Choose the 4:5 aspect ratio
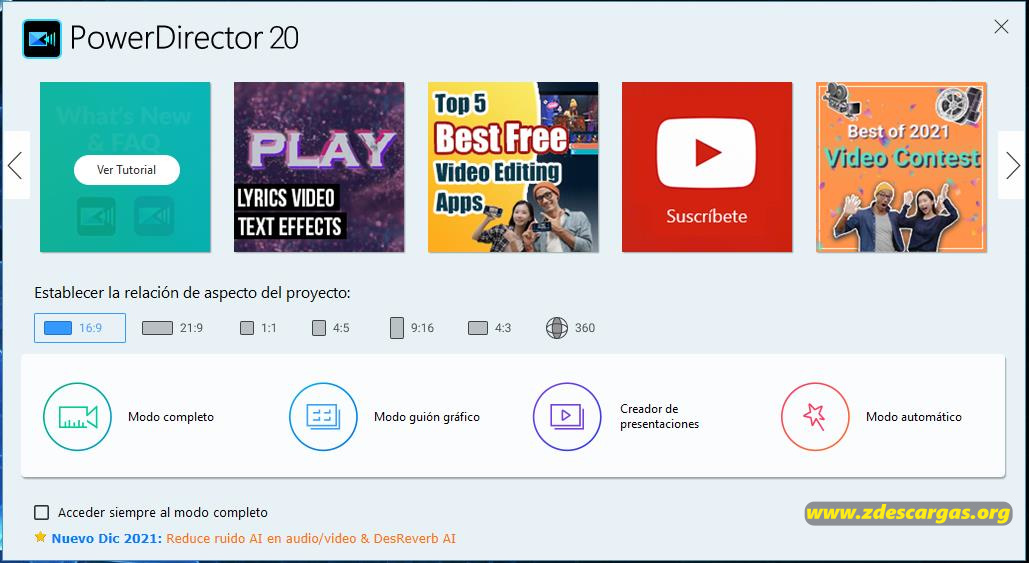 tap(331, 328)
